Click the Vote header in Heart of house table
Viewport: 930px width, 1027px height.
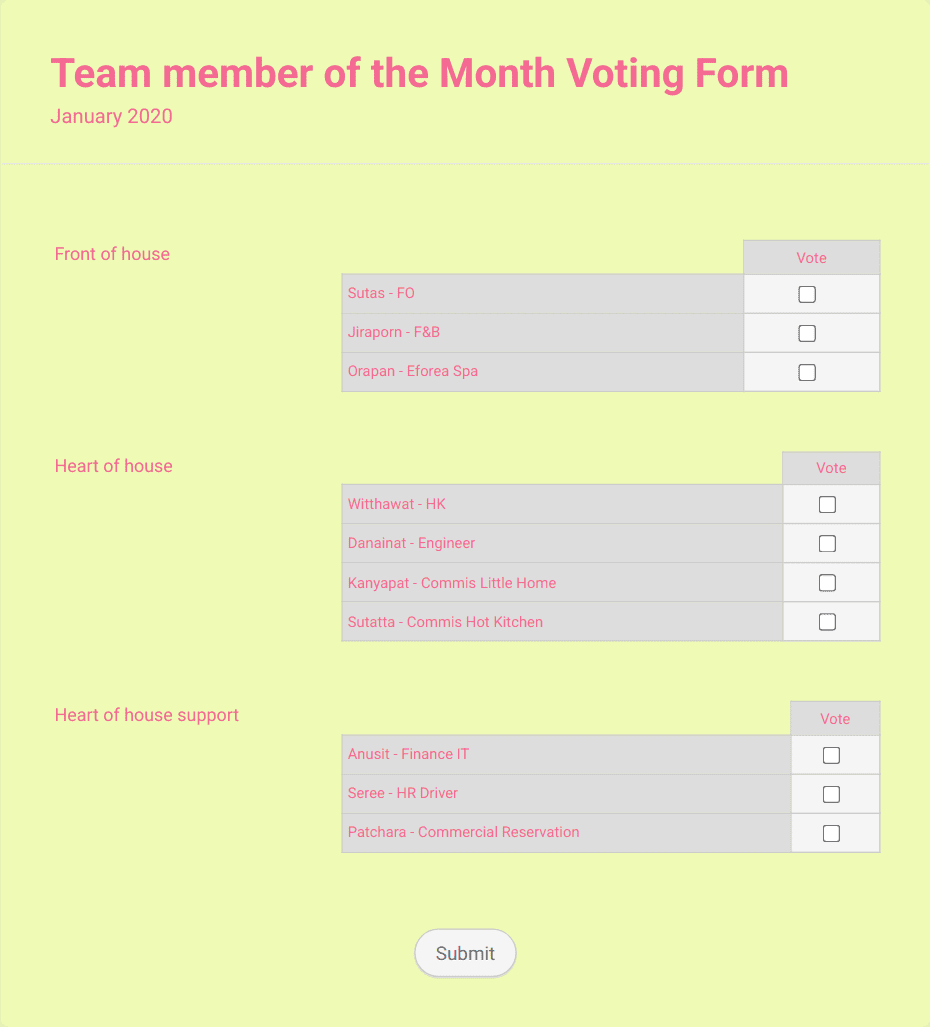830,467
